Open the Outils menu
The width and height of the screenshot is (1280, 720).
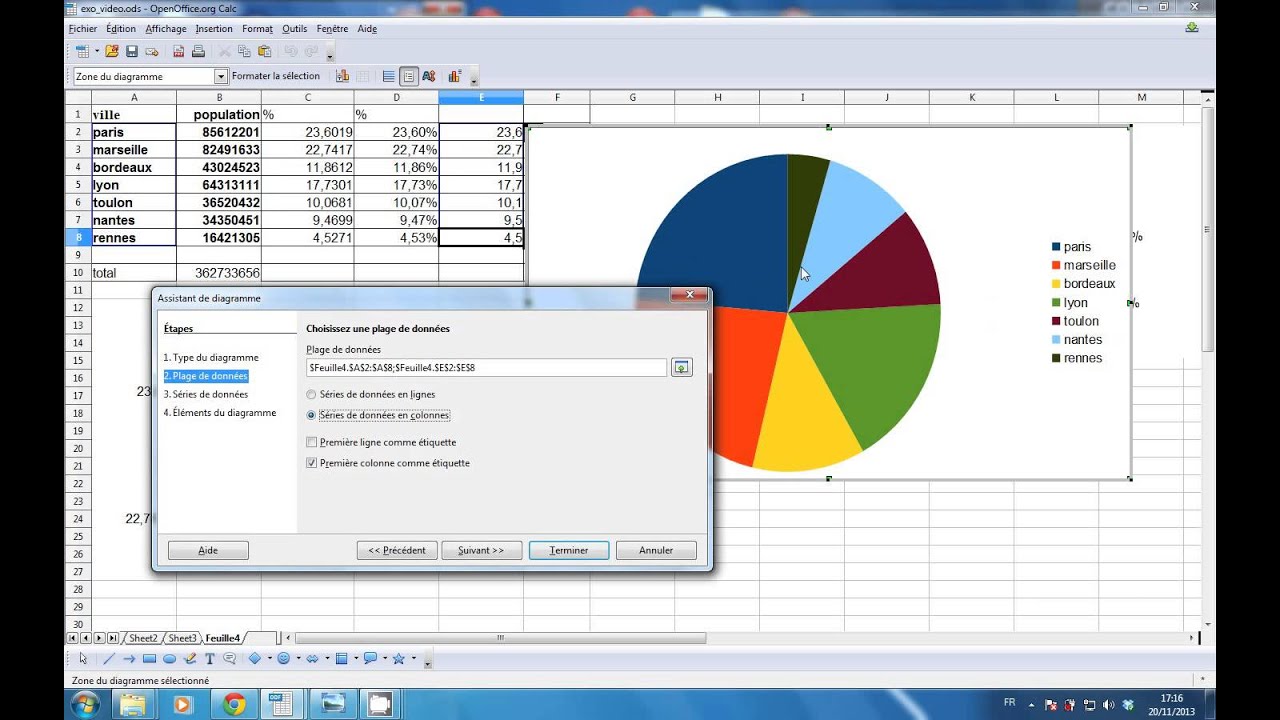point(295,29)
